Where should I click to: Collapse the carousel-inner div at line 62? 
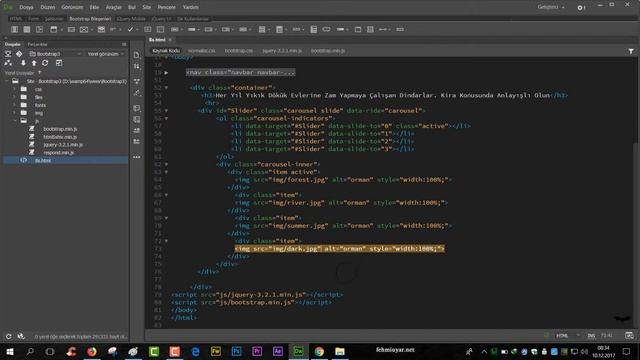click(x=166, y=164)
